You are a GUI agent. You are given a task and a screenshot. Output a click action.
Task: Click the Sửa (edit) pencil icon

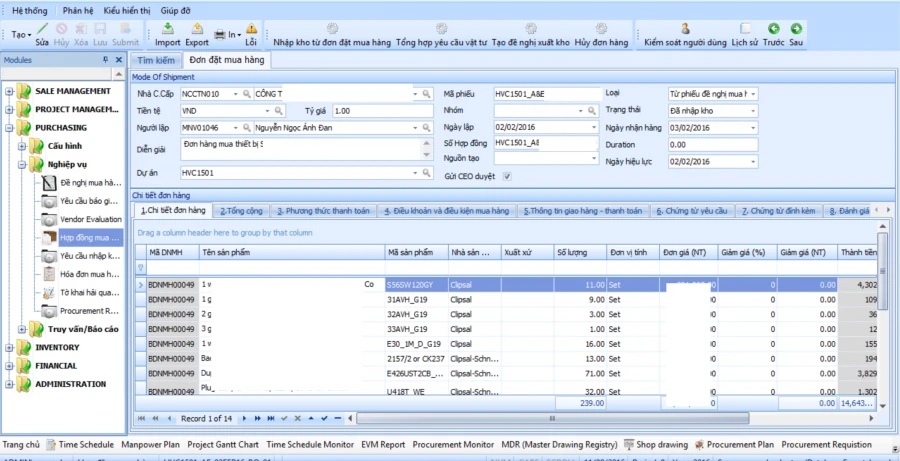tap(42, 29)
